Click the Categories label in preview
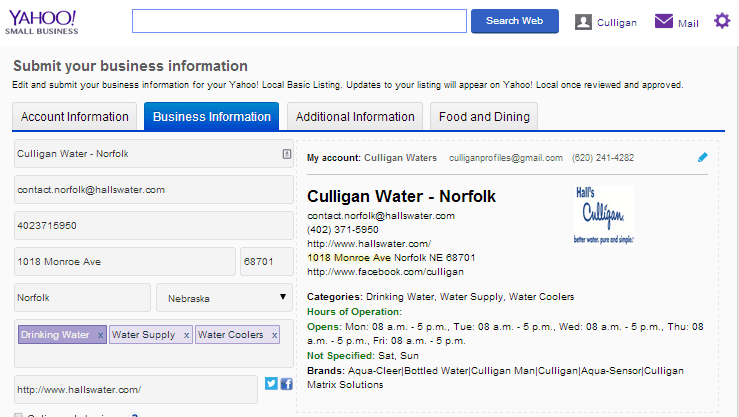Viewport: 739px width, 417px height. point(335,297)
